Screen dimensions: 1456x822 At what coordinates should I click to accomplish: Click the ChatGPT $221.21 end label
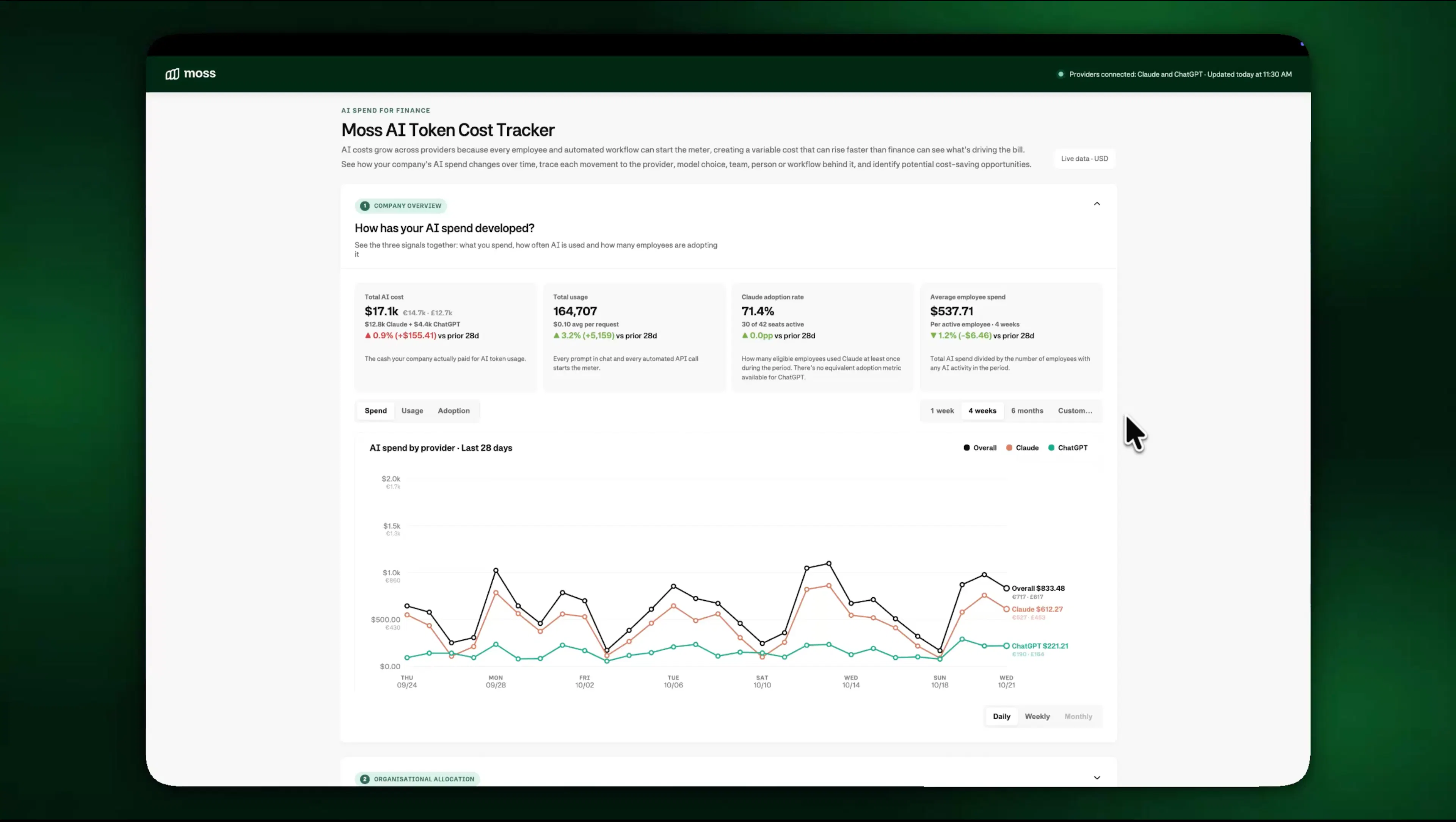pyautogui.click(x=1040, y=646)
